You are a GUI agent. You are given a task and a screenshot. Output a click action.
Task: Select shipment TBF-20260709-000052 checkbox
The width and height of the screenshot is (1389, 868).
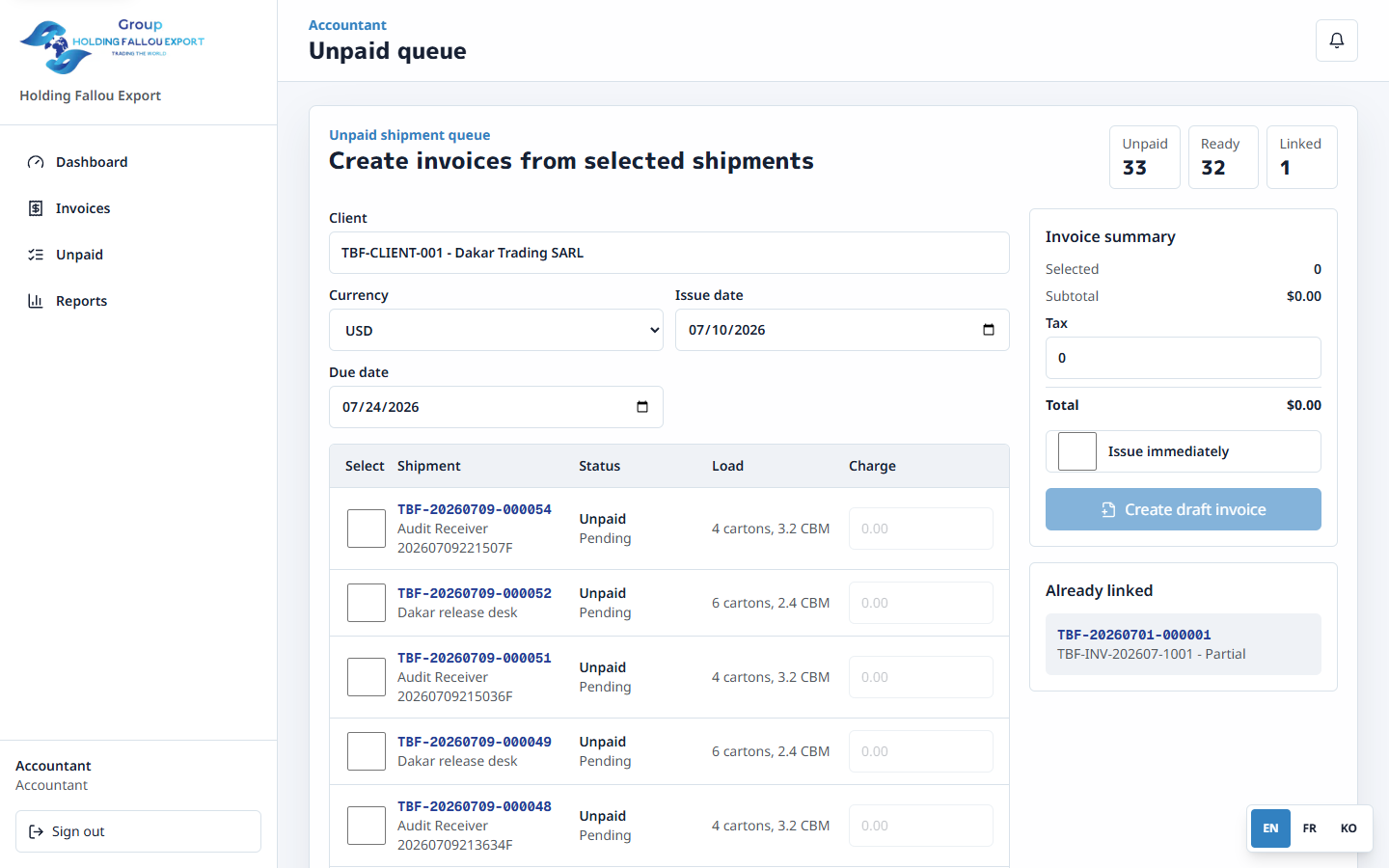[x=367, y=603]
